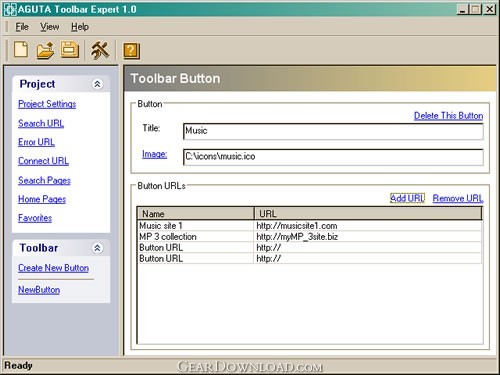Click Create New Button link

[x=53, y=268]
